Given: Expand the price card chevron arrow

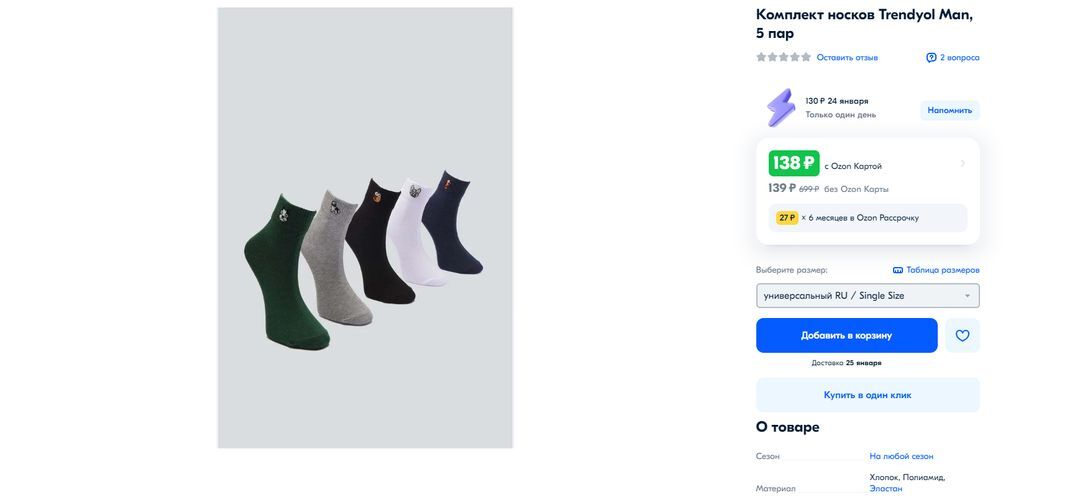Looking at the screenshot, I should tap(963, 164).
